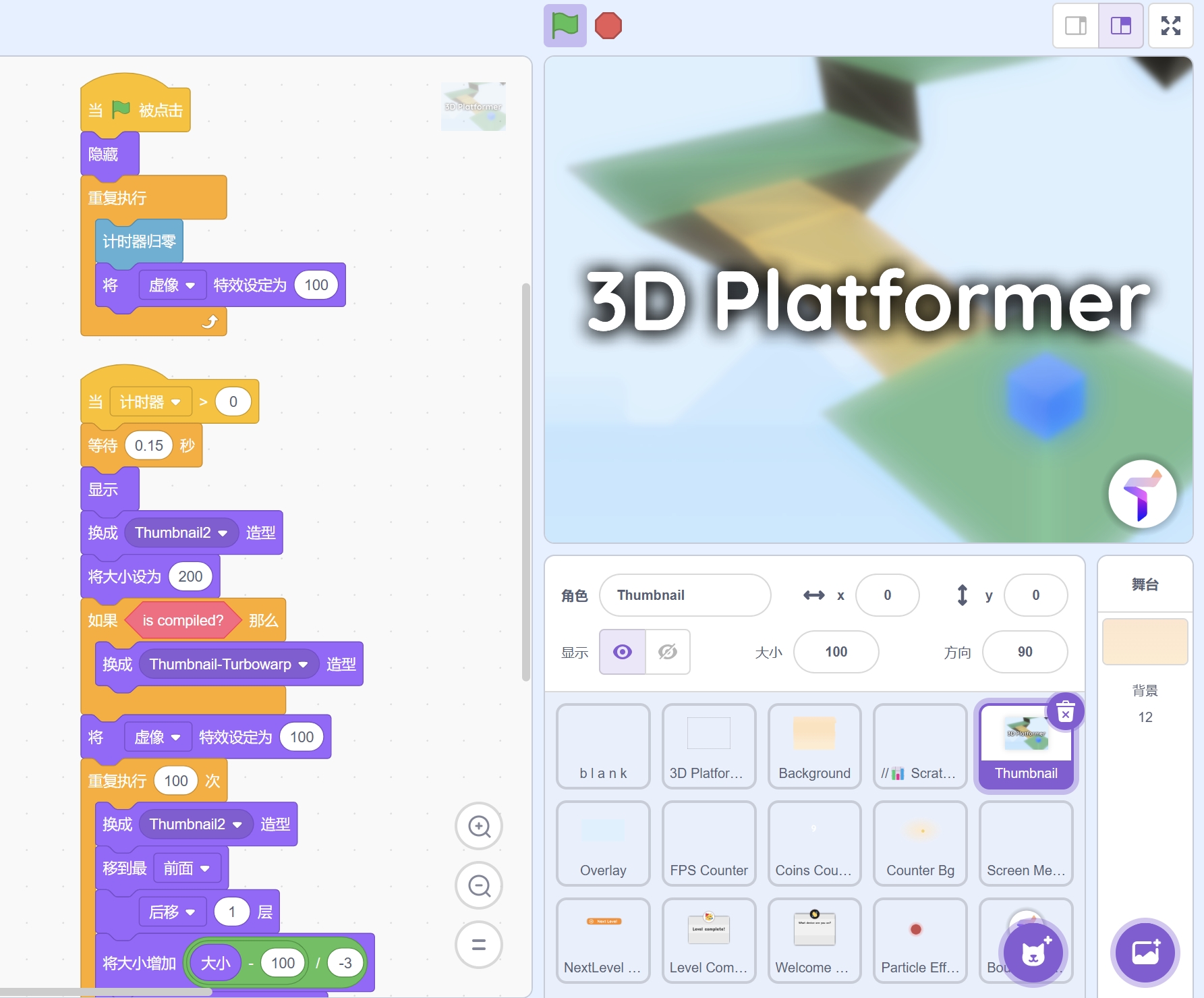Hide the sprite with crossed-eye toggle
The image size is (1204, 998).
(668, 652)
